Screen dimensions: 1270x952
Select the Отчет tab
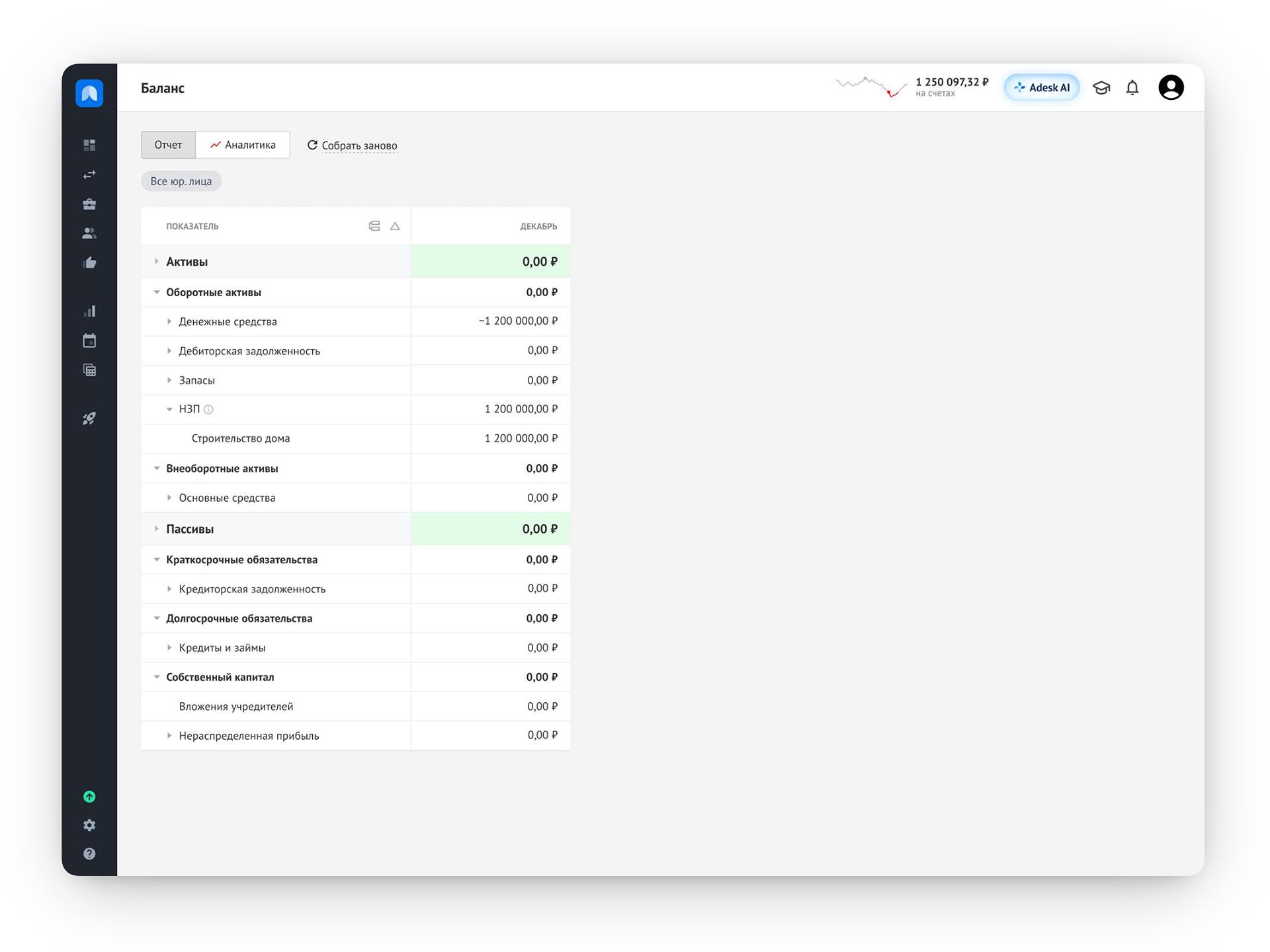[168, 145]
